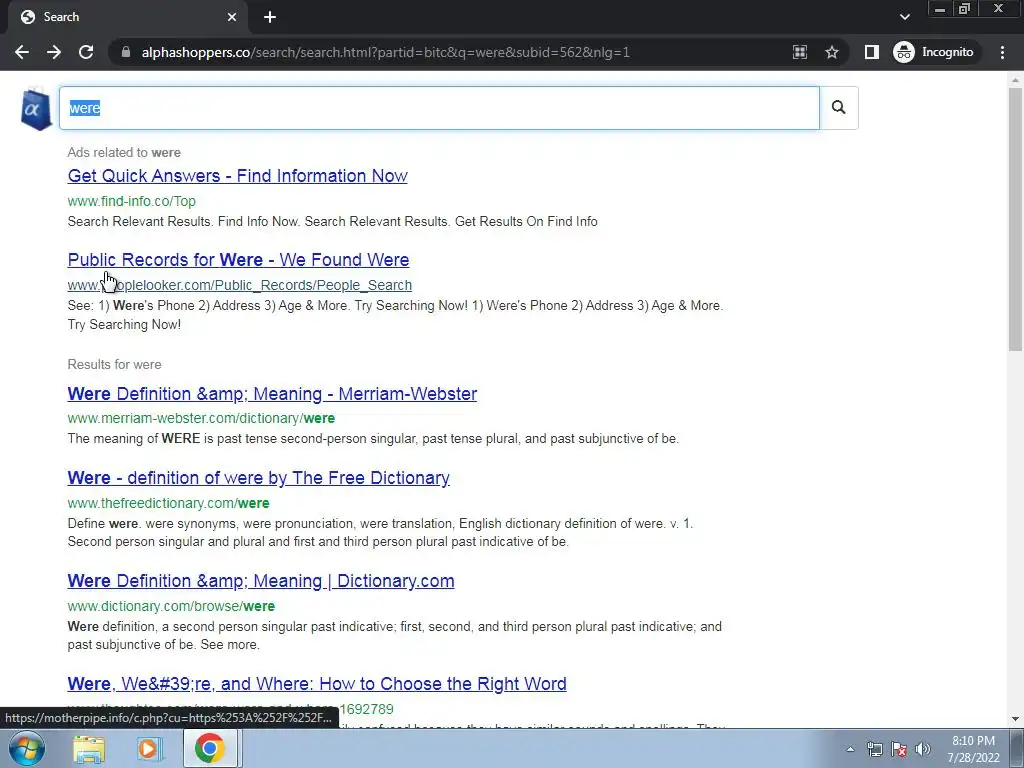Click www.thefreedictionary.com/were URL
Screen dimensions: 1024x768
[x=168, y=503]
